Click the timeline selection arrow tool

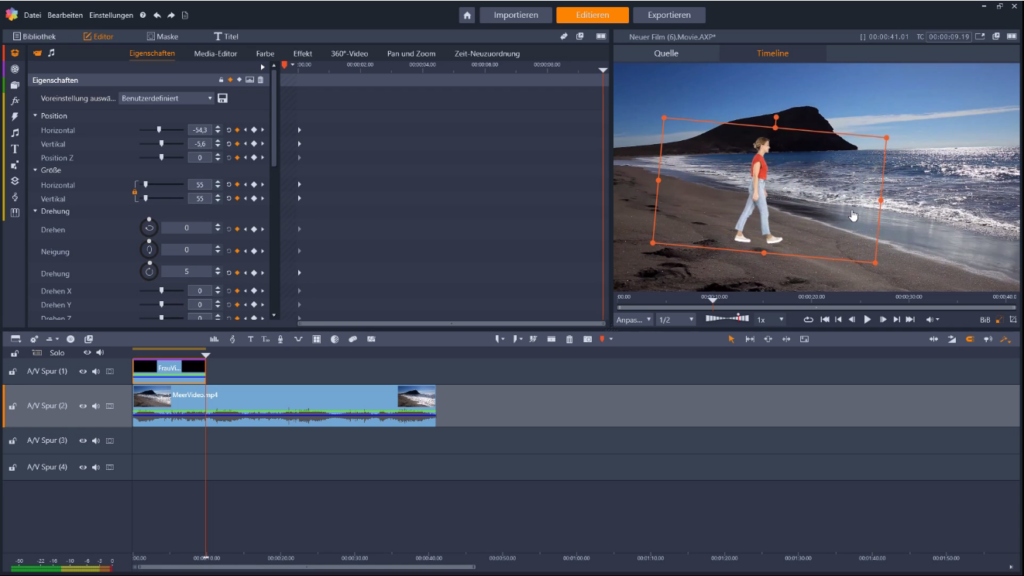point(731,339)
